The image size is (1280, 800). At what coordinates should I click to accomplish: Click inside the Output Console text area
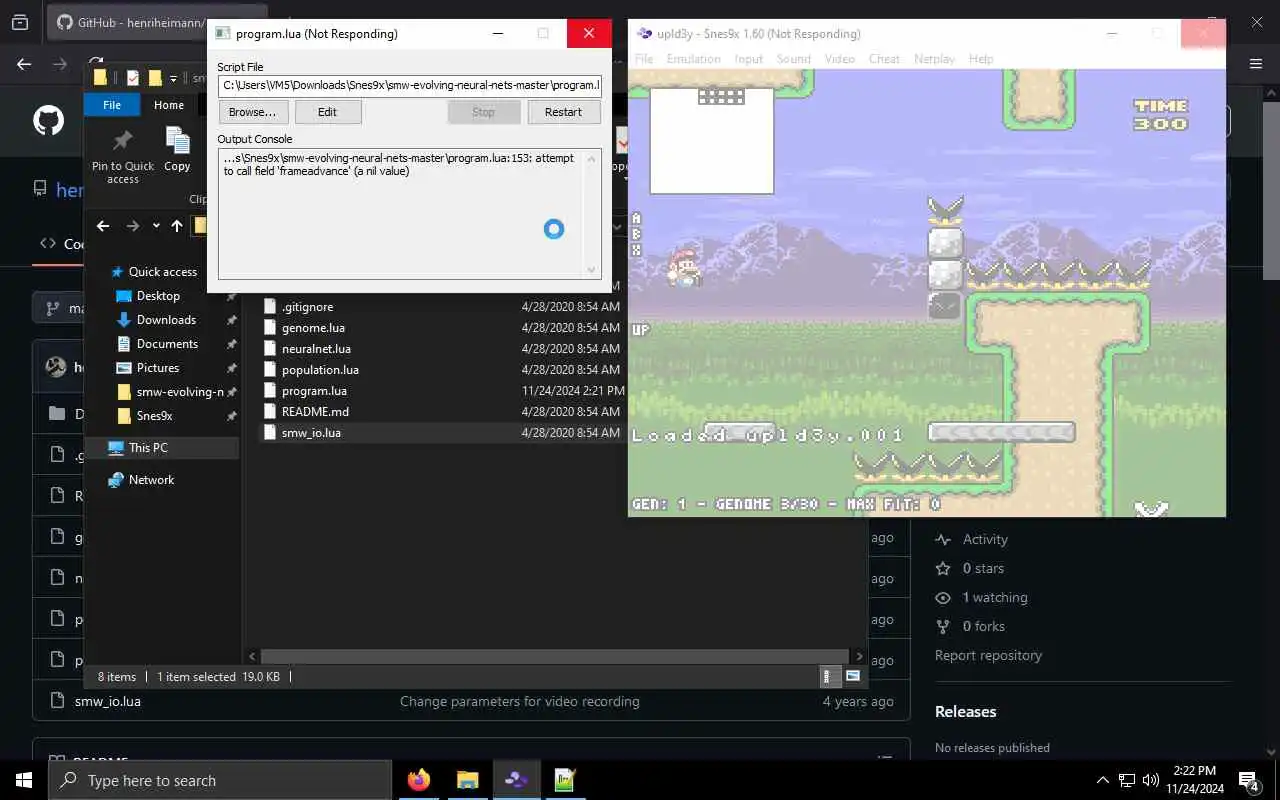tap(400, 213)
